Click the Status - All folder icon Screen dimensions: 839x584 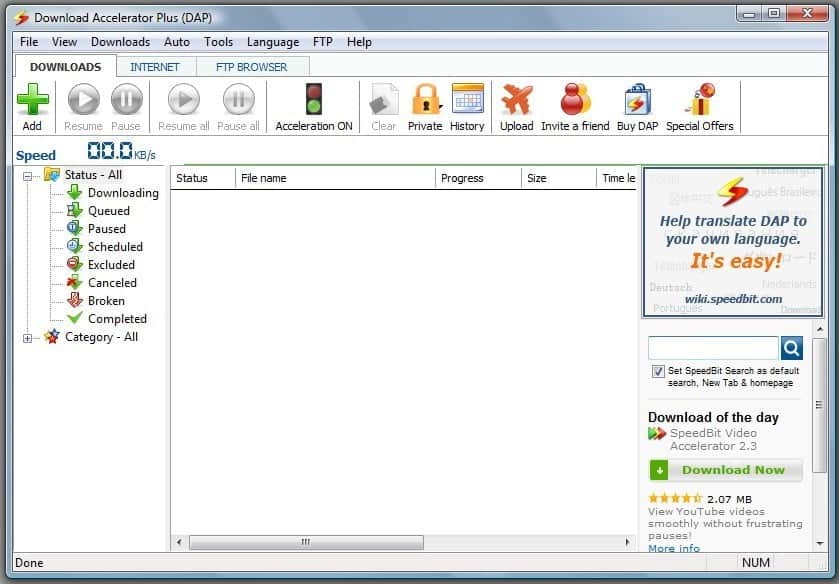click(52, 175)
